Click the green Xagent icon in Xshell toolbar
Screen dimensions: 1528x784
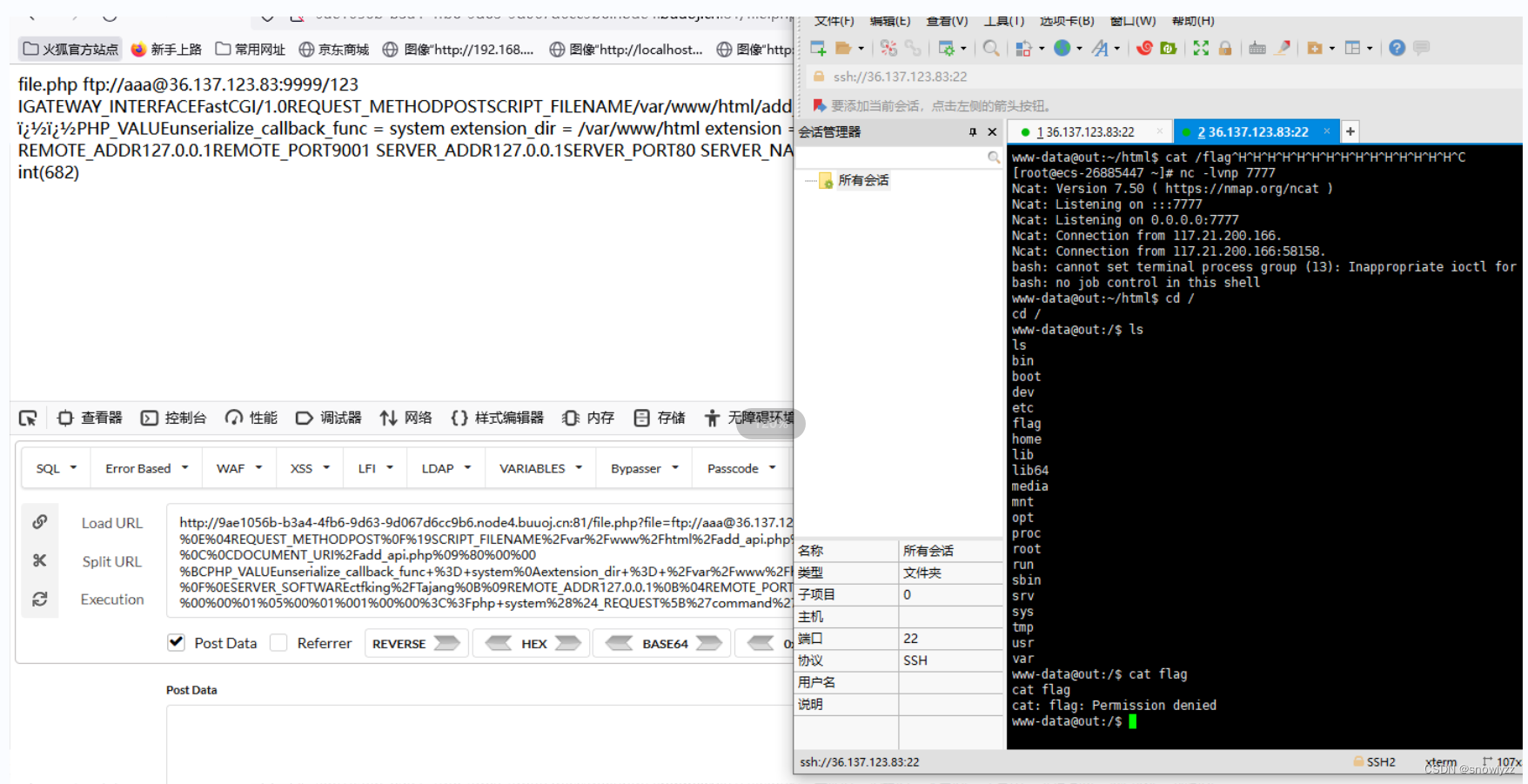pyautogui.click(x=1169, y=48)
